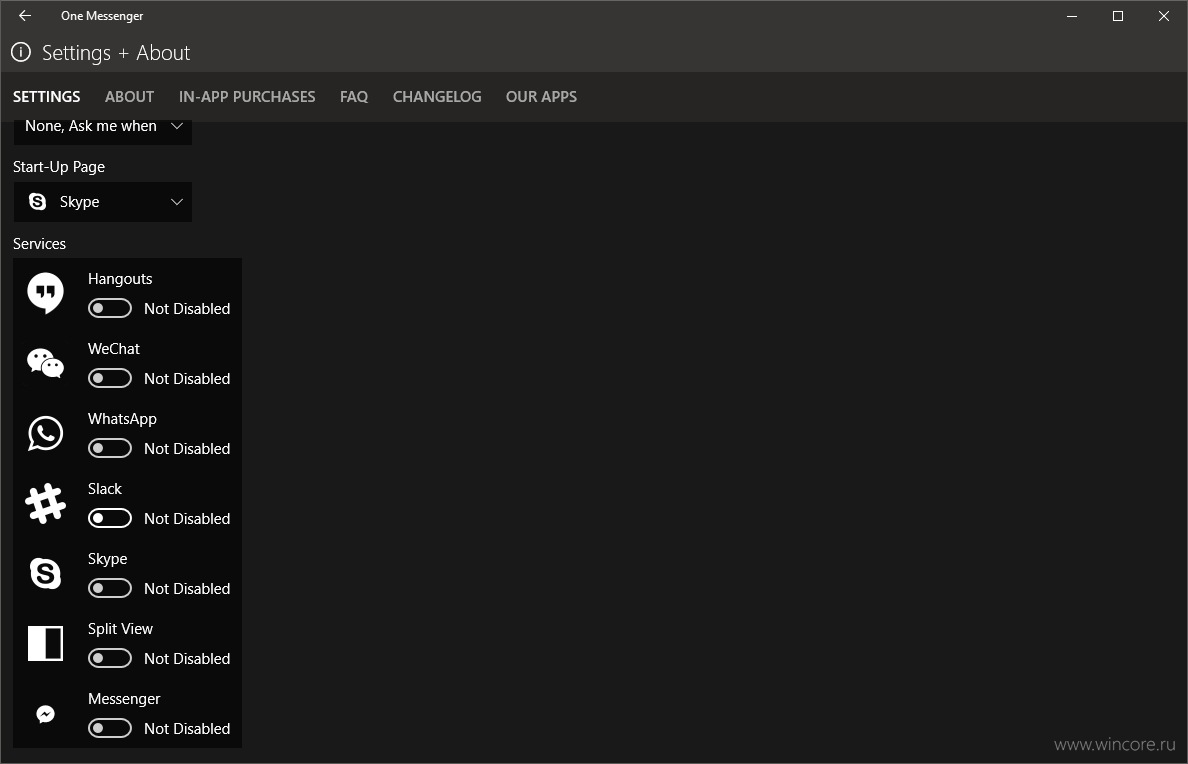Click the 'Start-Up Page' label
1188x764 pixels.
point(59,167)
